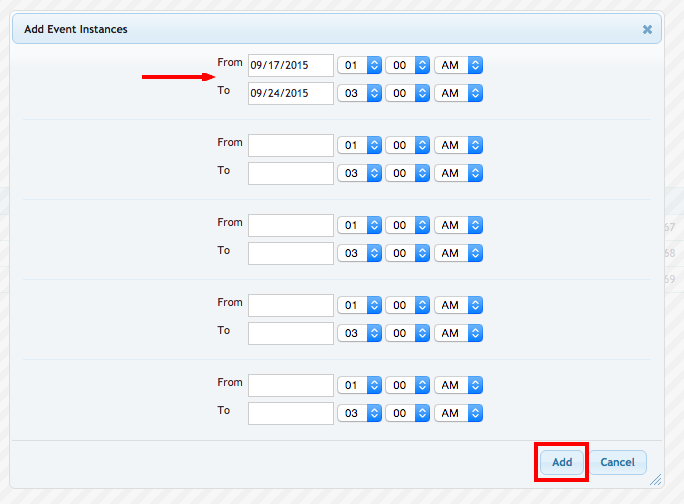Click the Add button
The width and height of the screenshot is (684, 504).
[x=562, y=462]
